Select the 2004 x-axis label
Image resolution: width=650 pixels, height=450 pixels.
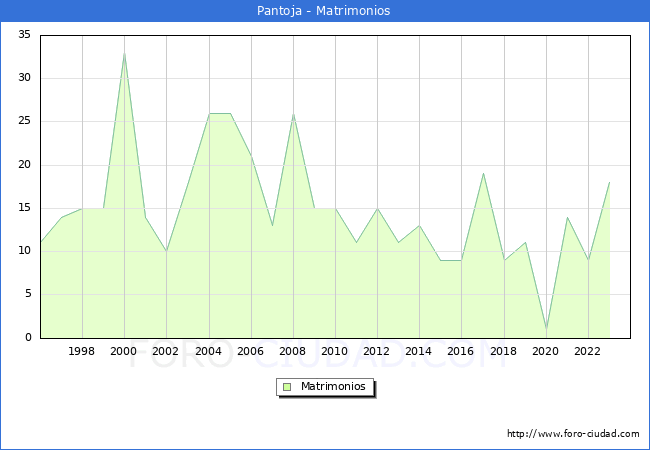[x=209, y=351]
